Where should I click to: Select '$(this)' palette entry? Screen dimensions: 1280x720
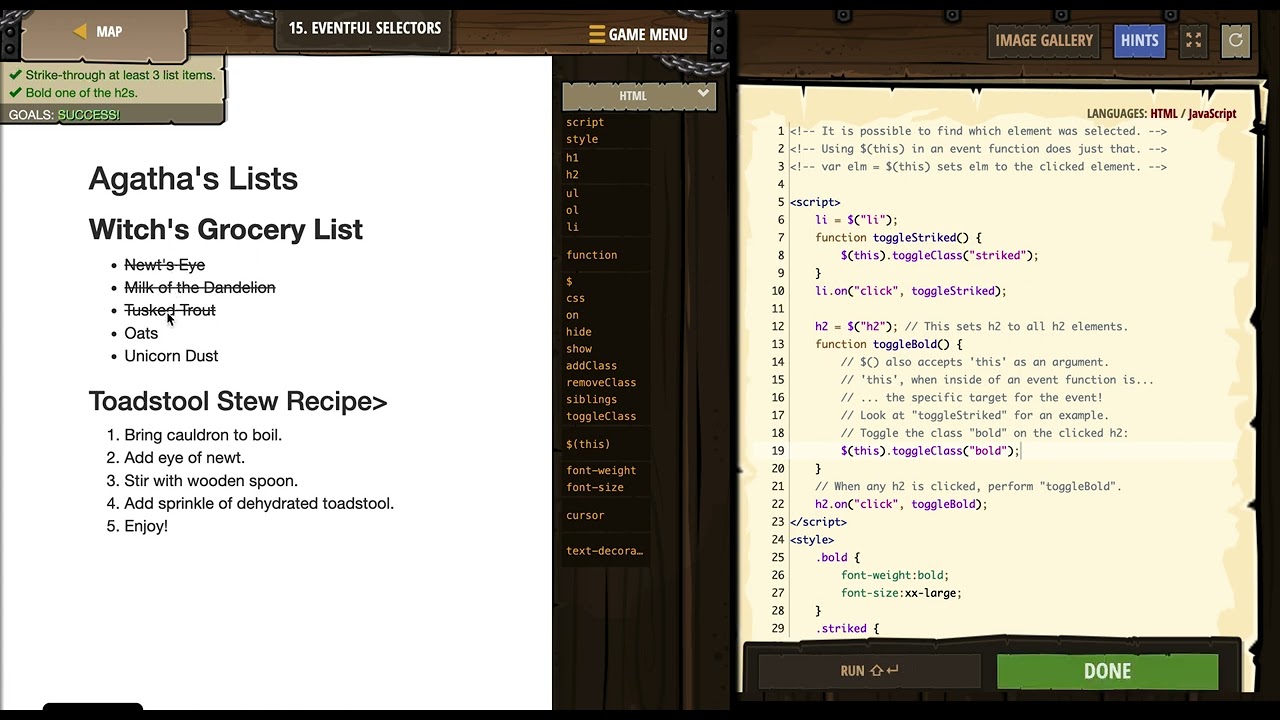(x=588, y=444)
